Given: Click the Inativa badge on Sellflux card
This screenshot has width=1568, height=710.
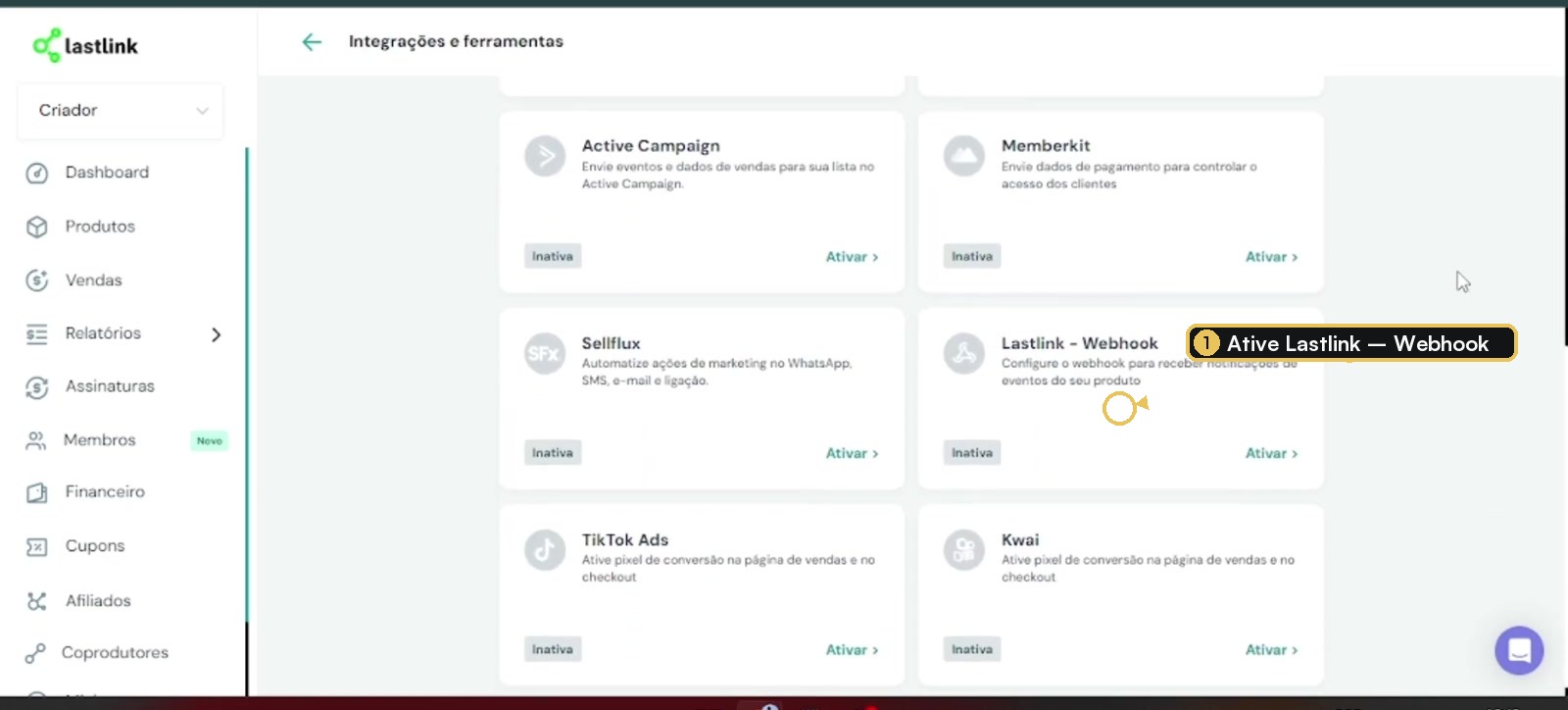Looking at the screenshot, I should (x=553, y=453).
